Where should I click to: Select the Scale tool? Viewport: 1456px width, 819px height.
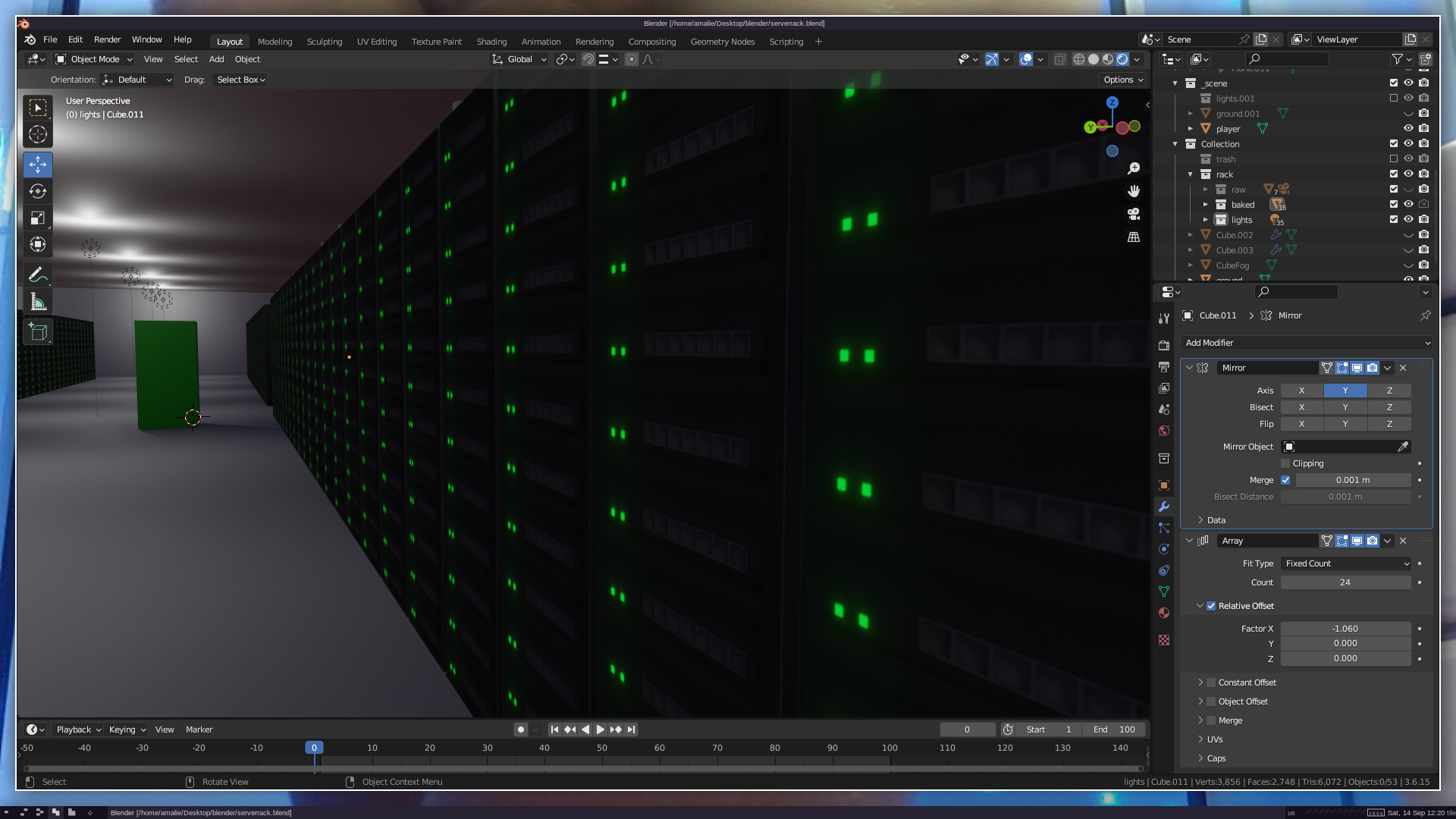(x=38, y=218)
